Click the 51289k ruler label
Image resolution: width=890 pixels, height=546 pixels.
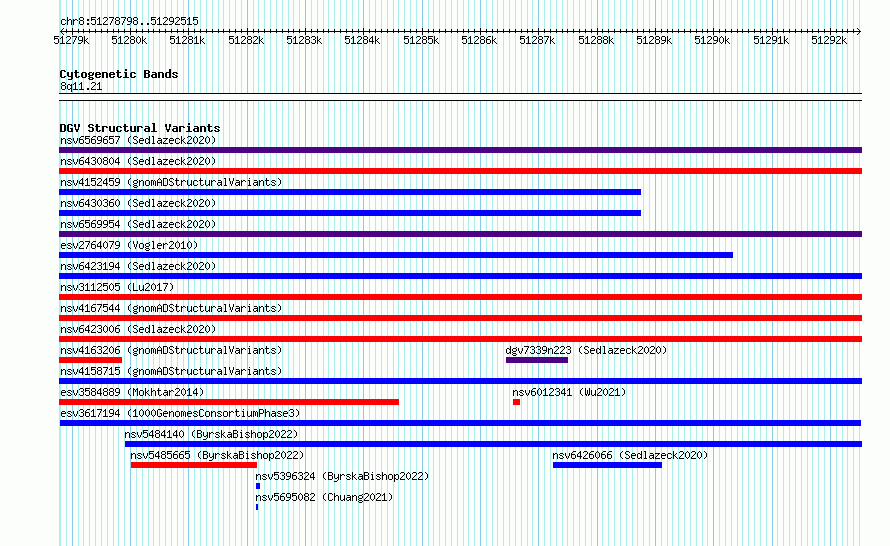coord(654,40)
